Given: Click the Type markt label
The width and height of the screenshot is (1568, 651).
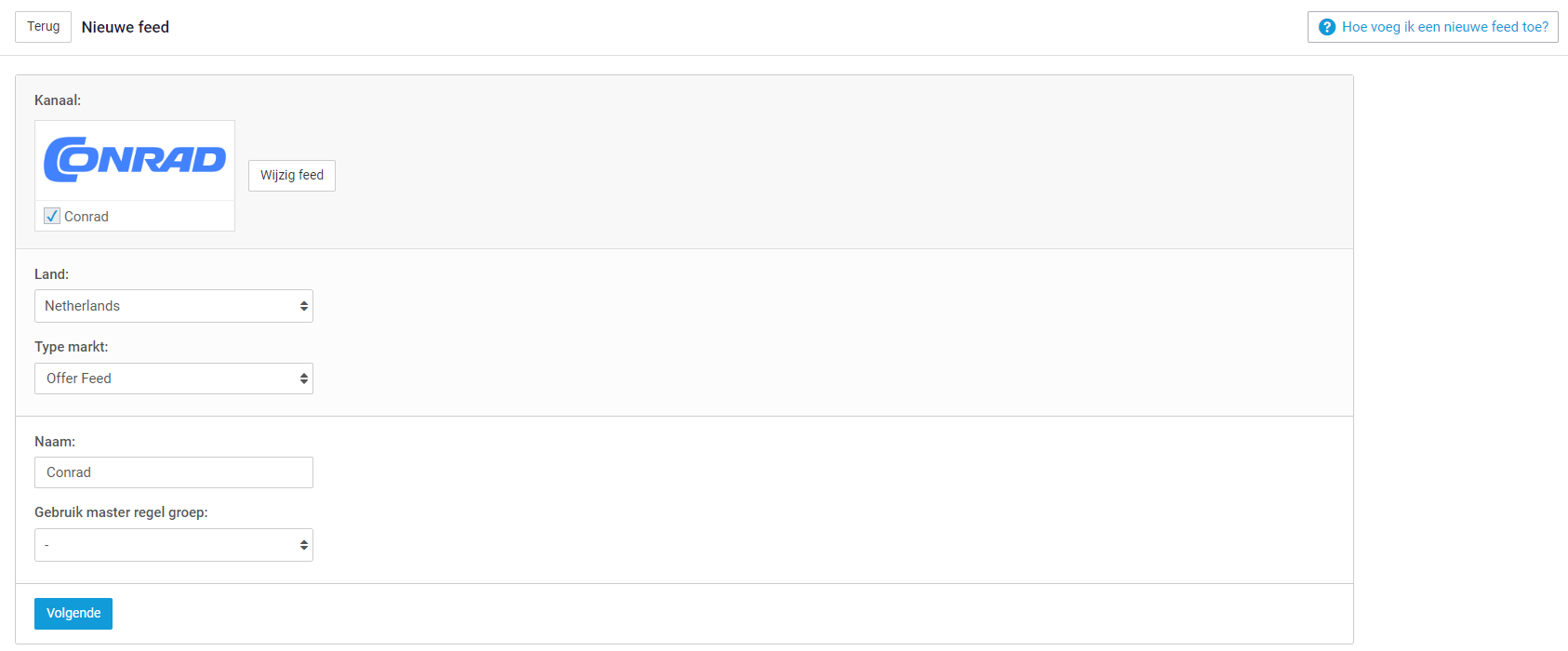Looking at the screenshot, I should click(72, 347).
